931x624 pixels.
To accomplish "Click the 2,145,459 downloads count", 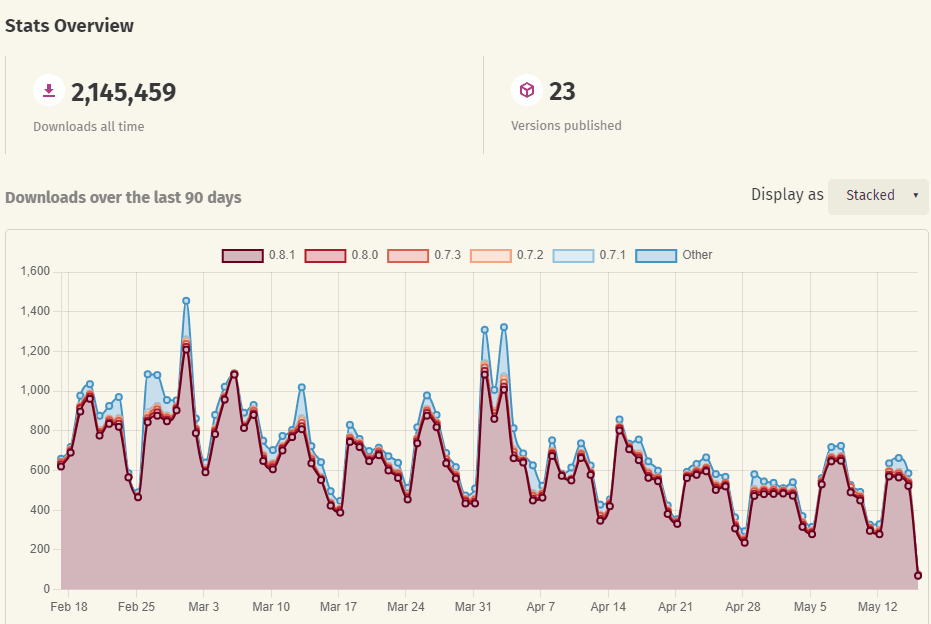I will coord(124,92).
